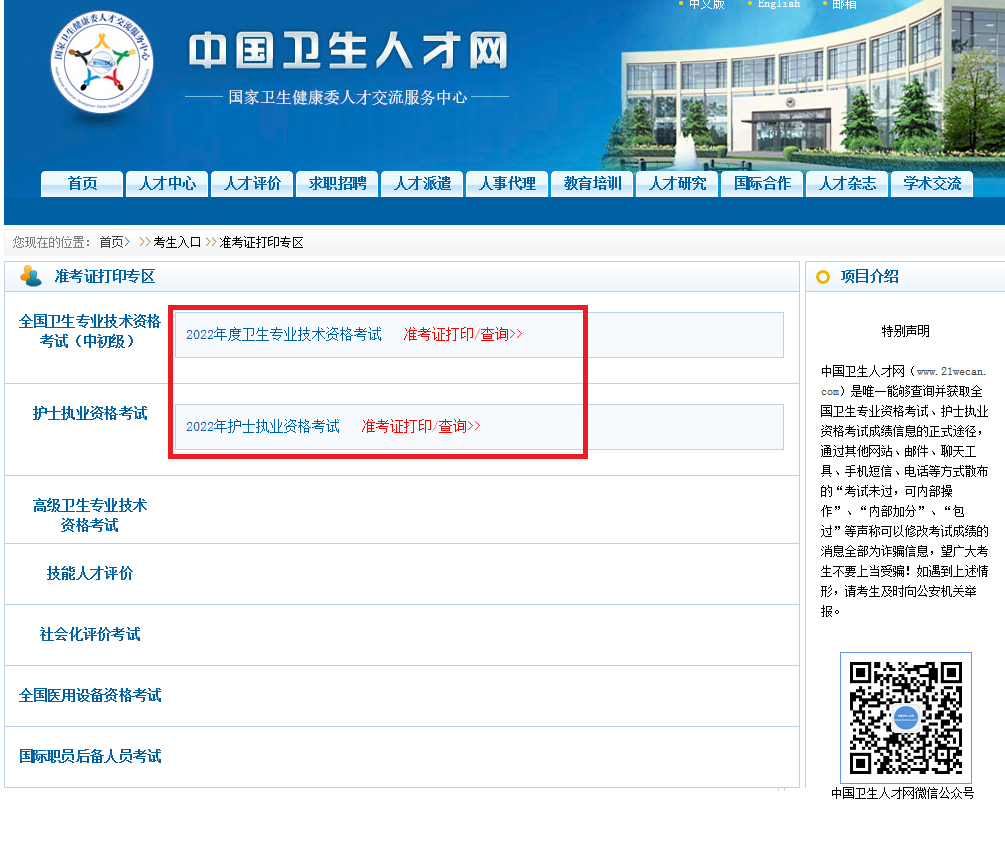Select 高级卫生专业技术资格考试 in the sidebar
Screen dimensions: 1005x849
(x=90, y=515)
